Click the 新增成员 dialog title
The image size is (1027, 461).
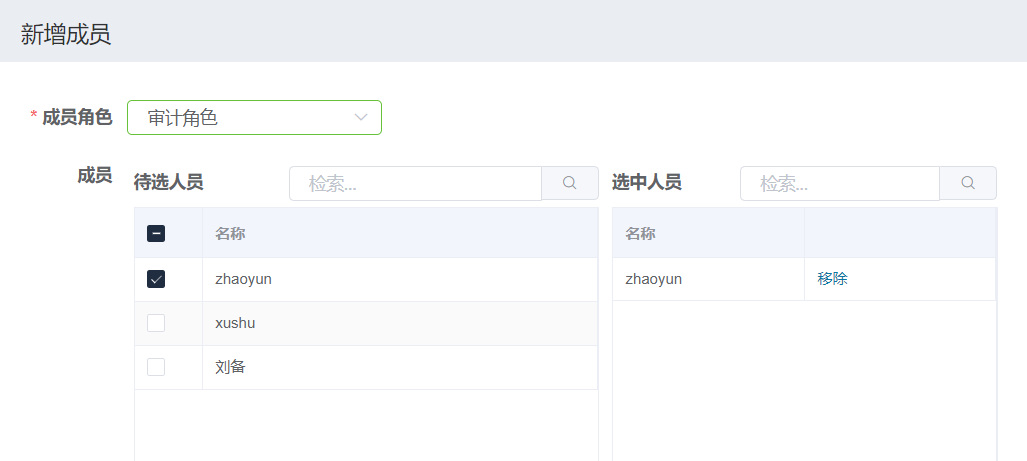click(x=66, y=35)
